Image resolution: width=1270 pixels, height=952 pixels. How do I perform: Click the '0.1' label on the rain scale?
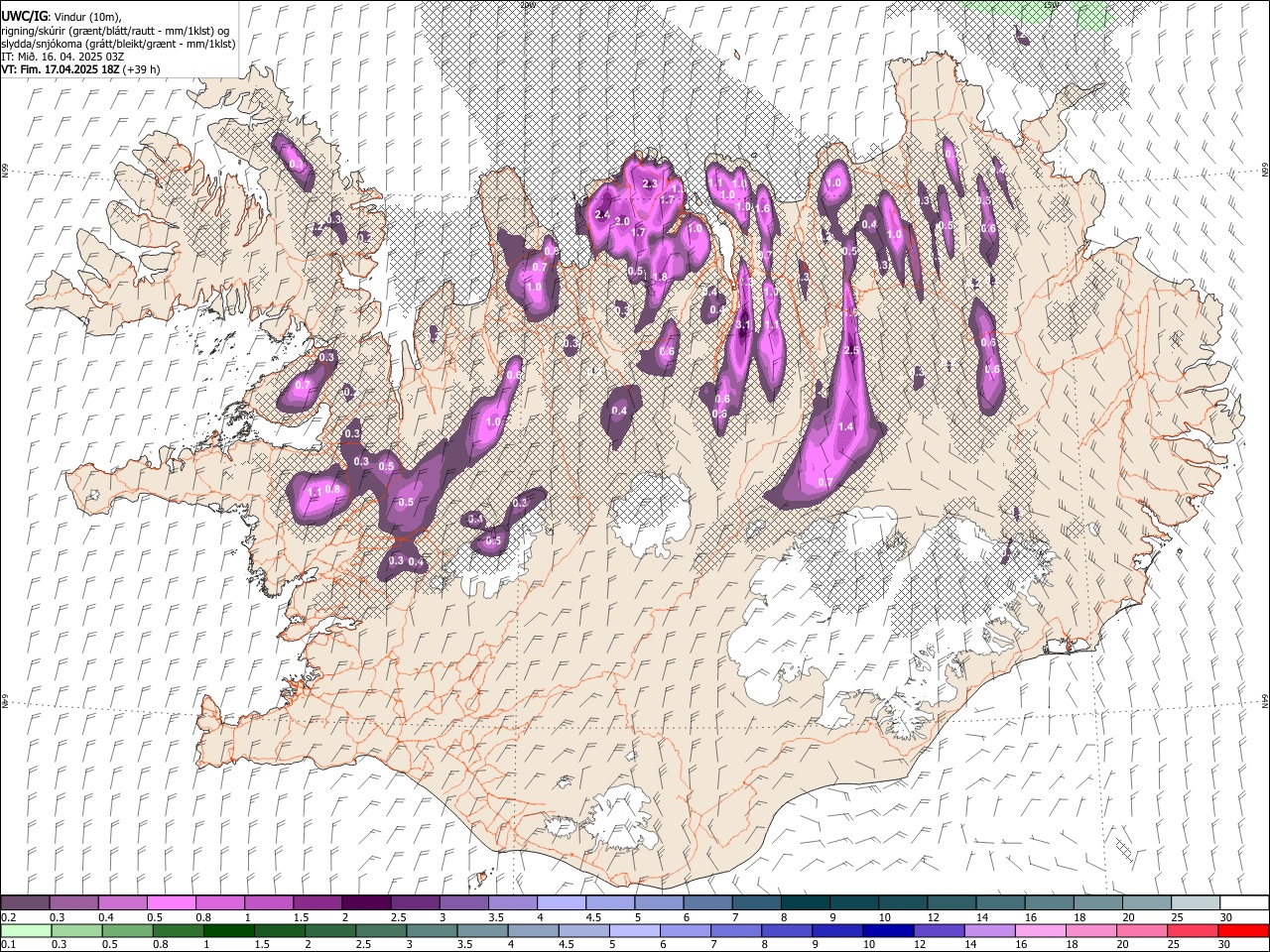point(9,945)
